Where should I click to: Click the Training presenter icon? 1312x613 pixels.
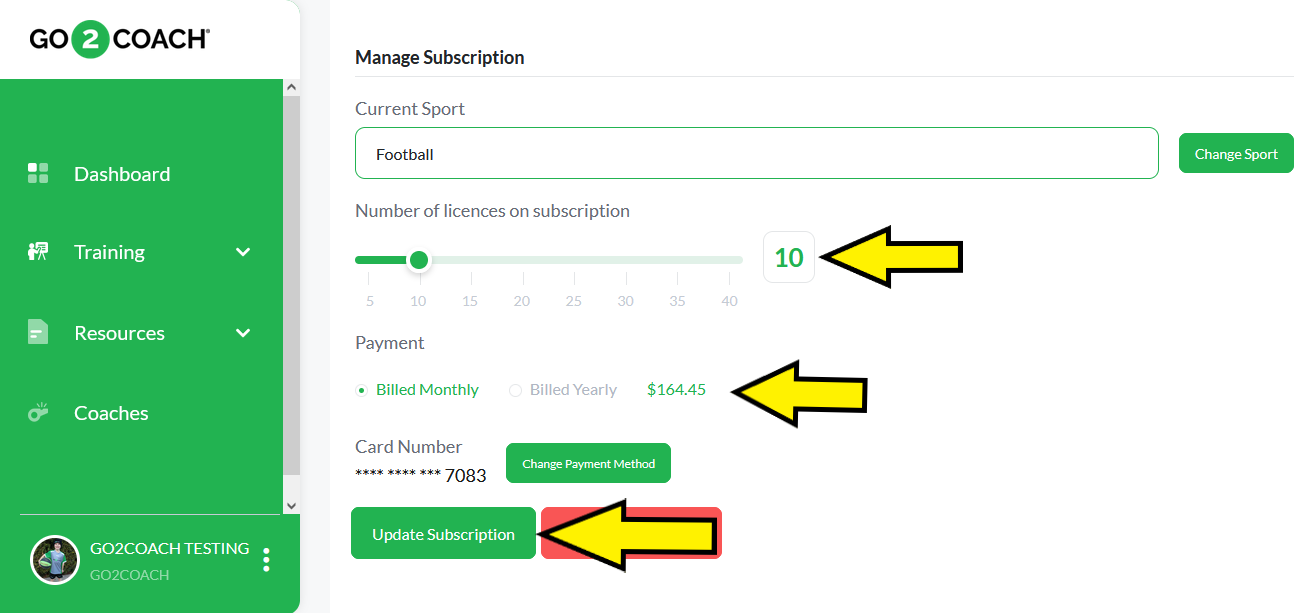(38, 252)
